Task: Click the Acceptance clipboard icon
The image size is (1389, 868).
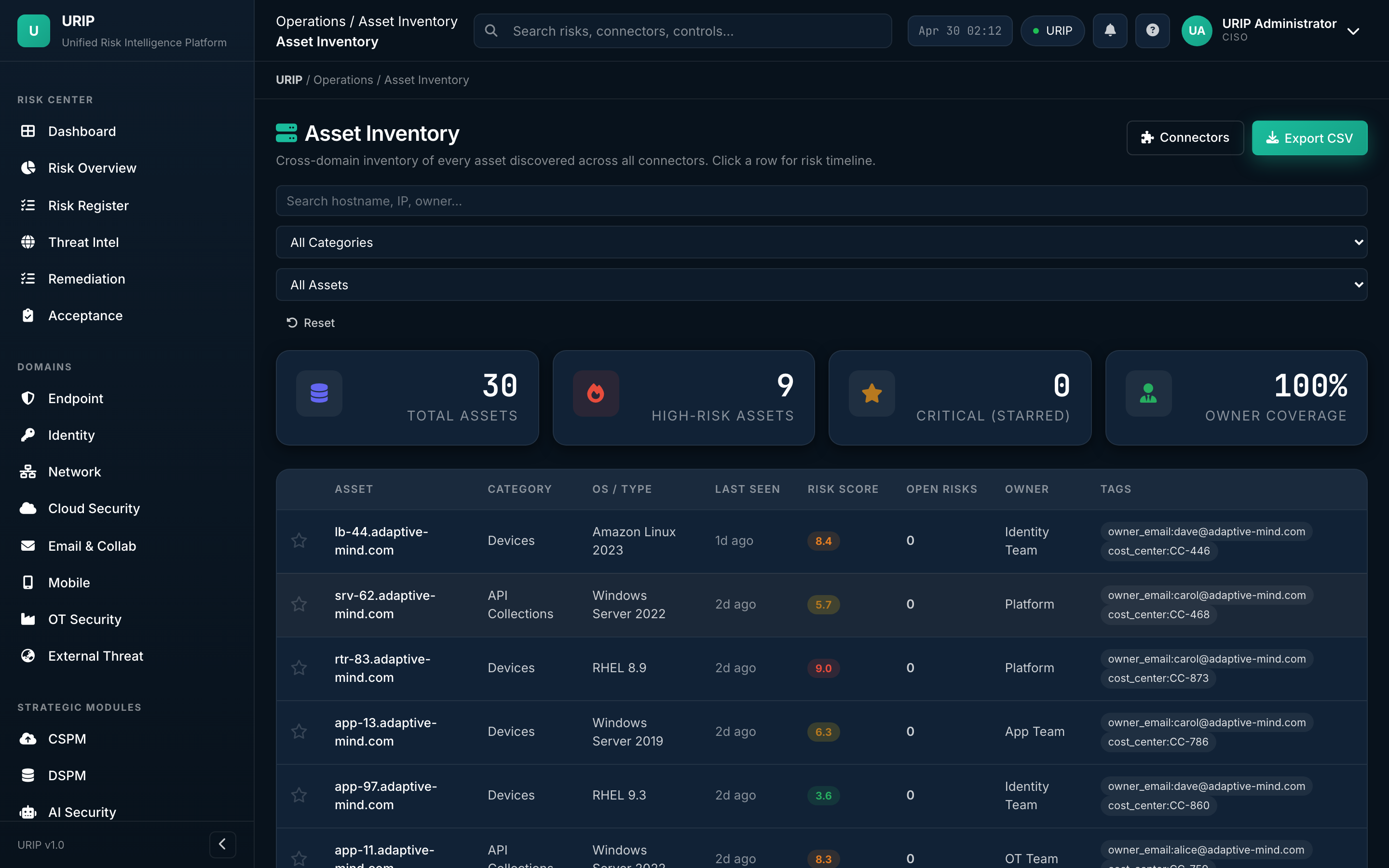Action: (27, 315)
